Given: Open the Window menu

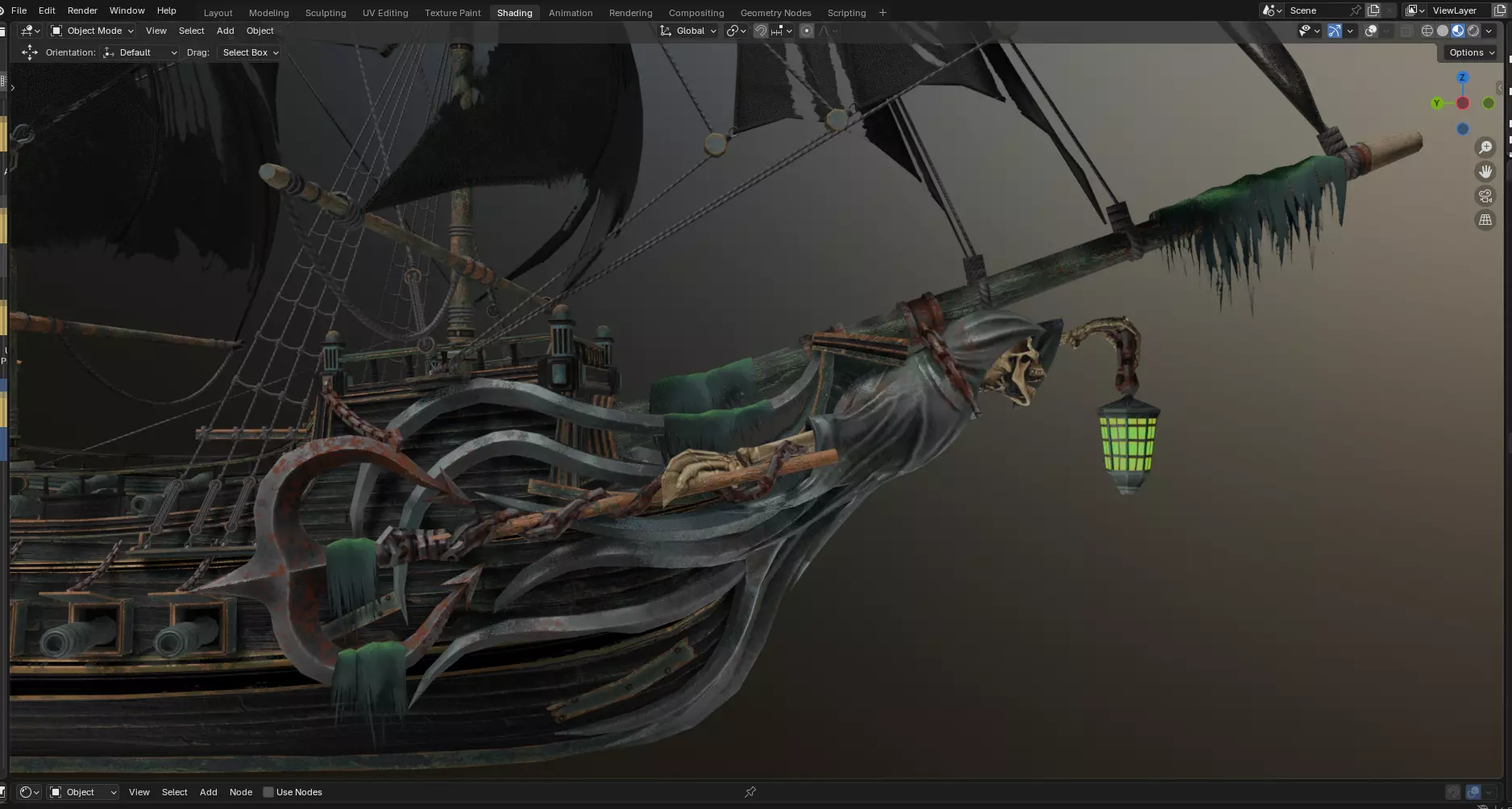Looking at the screenshot, I should point(127,10).
